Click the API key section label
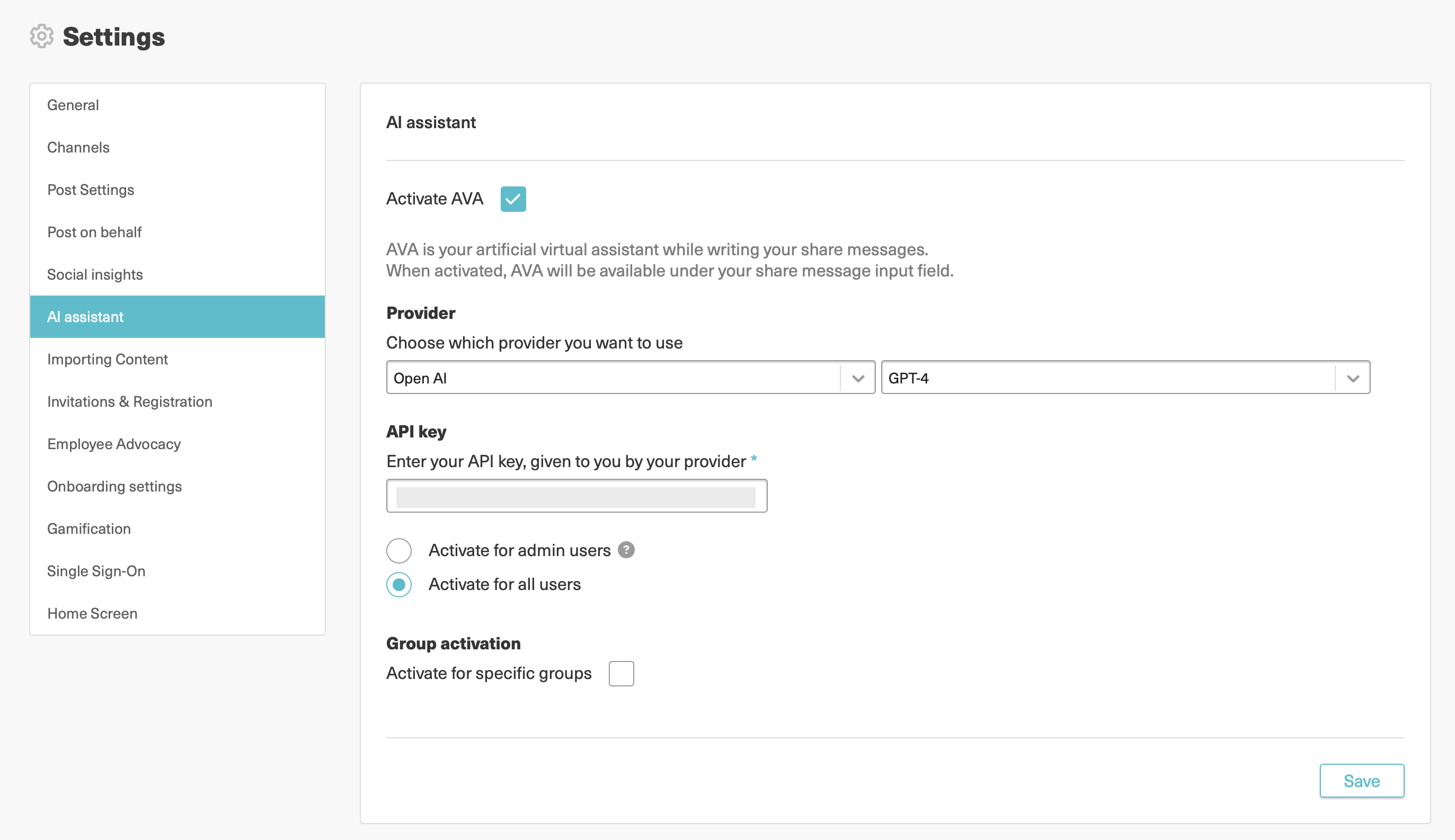The width and height of the screenshot is (1455, 840). 416,432
